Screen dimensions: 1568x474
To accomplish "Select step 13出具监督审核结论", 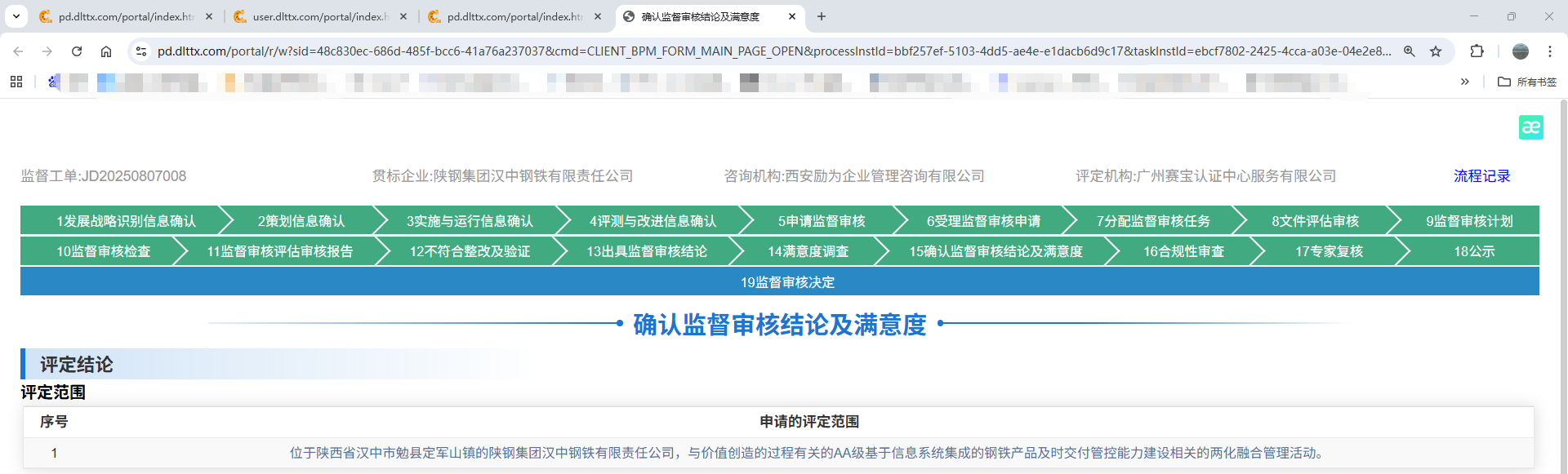I will [x=647, y=251].
